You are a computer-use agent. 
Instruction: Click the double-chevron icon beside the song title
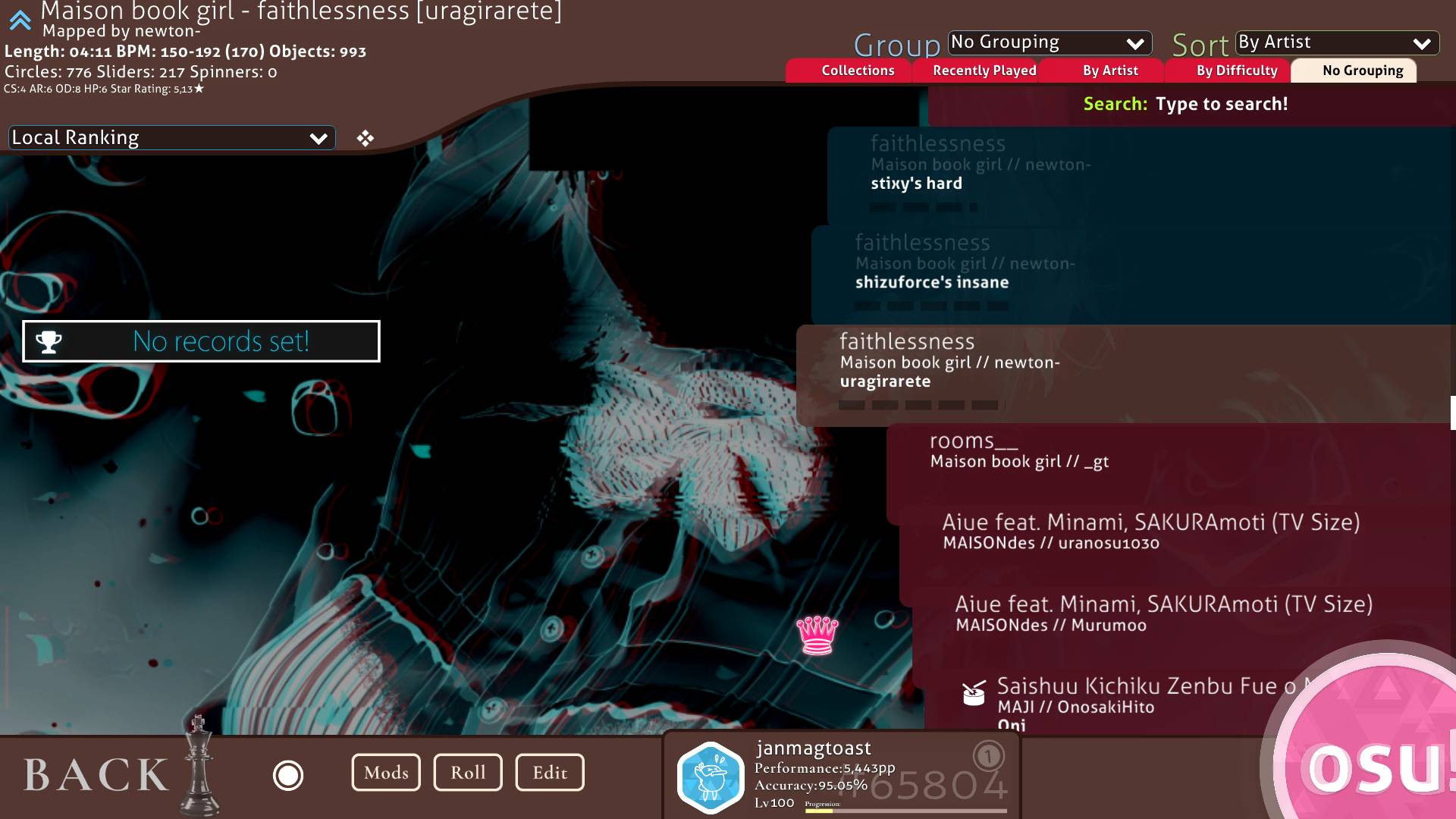point(20,20)
